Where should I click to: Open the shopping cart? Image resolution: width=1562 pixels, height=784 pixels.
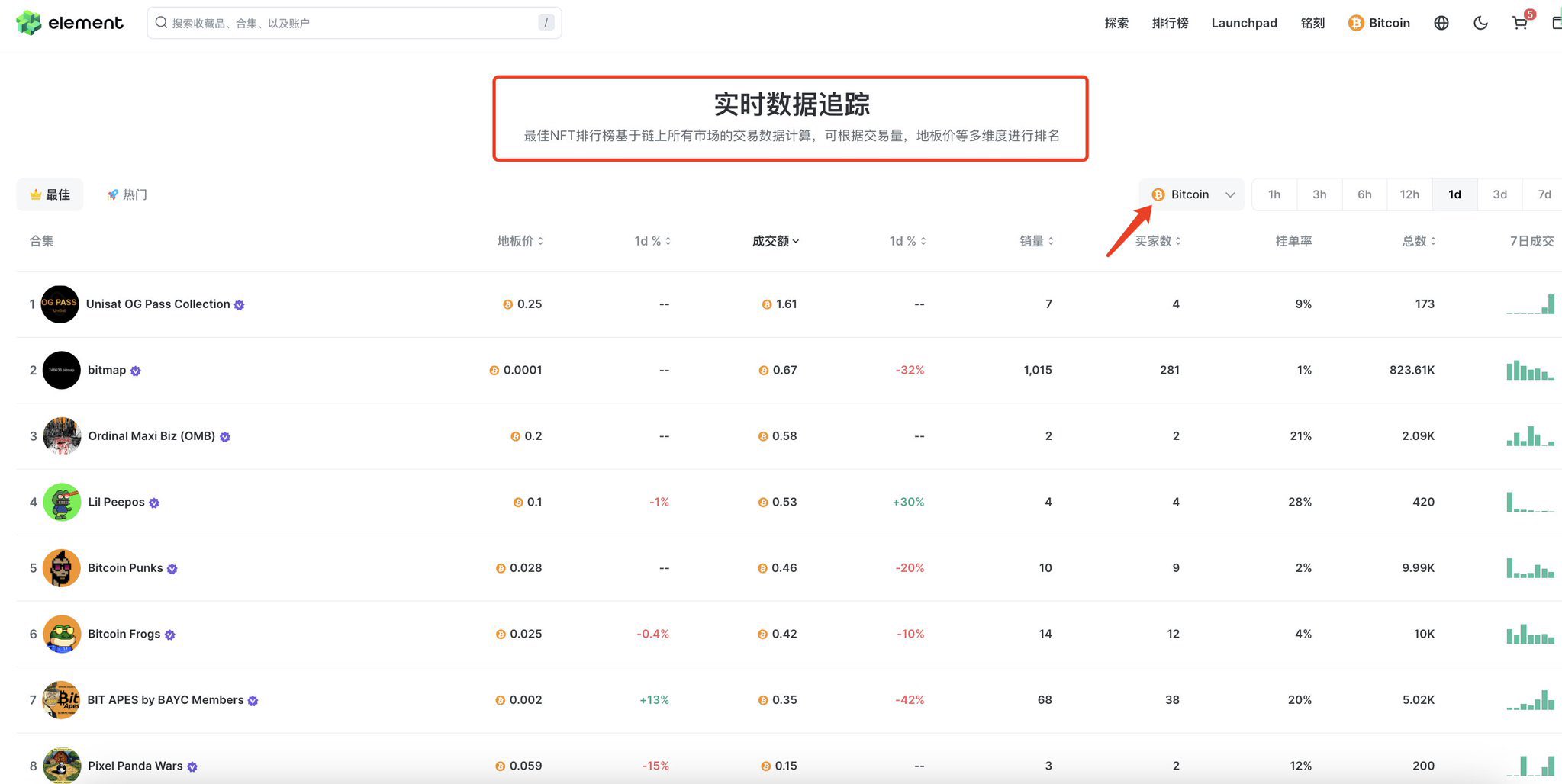(1520, 23)
